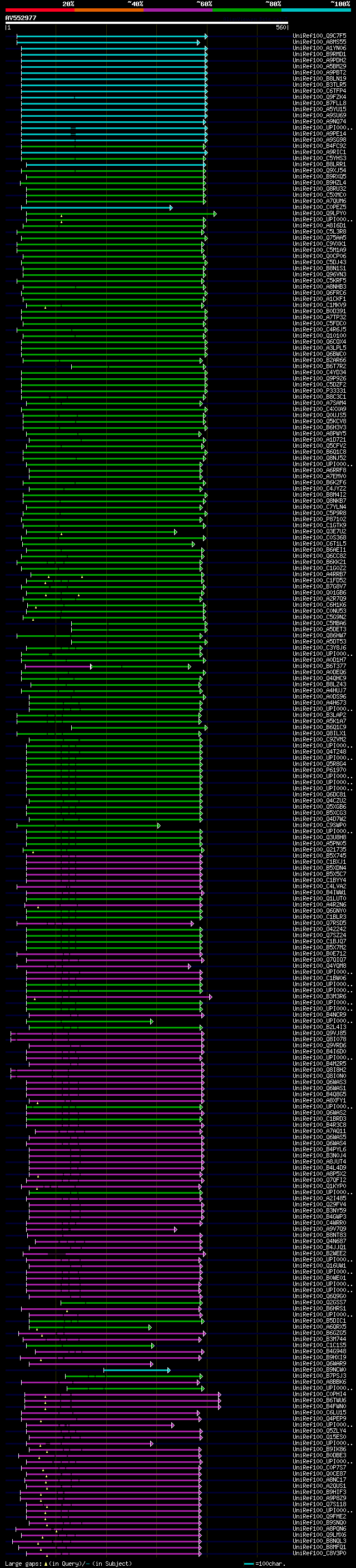Viewport: 356px width, 1568px height.
Task: Select the UniRef100_A8NC17 entry
Action: [x=319, y=1480]
